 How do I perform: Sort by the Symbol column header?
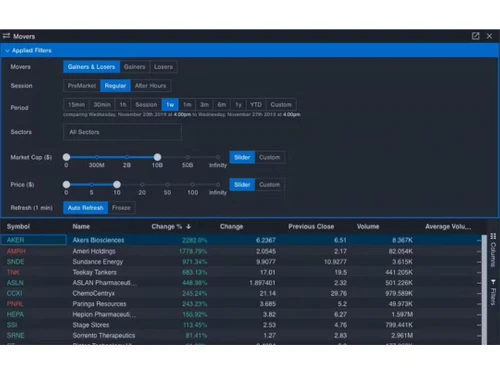18,226
